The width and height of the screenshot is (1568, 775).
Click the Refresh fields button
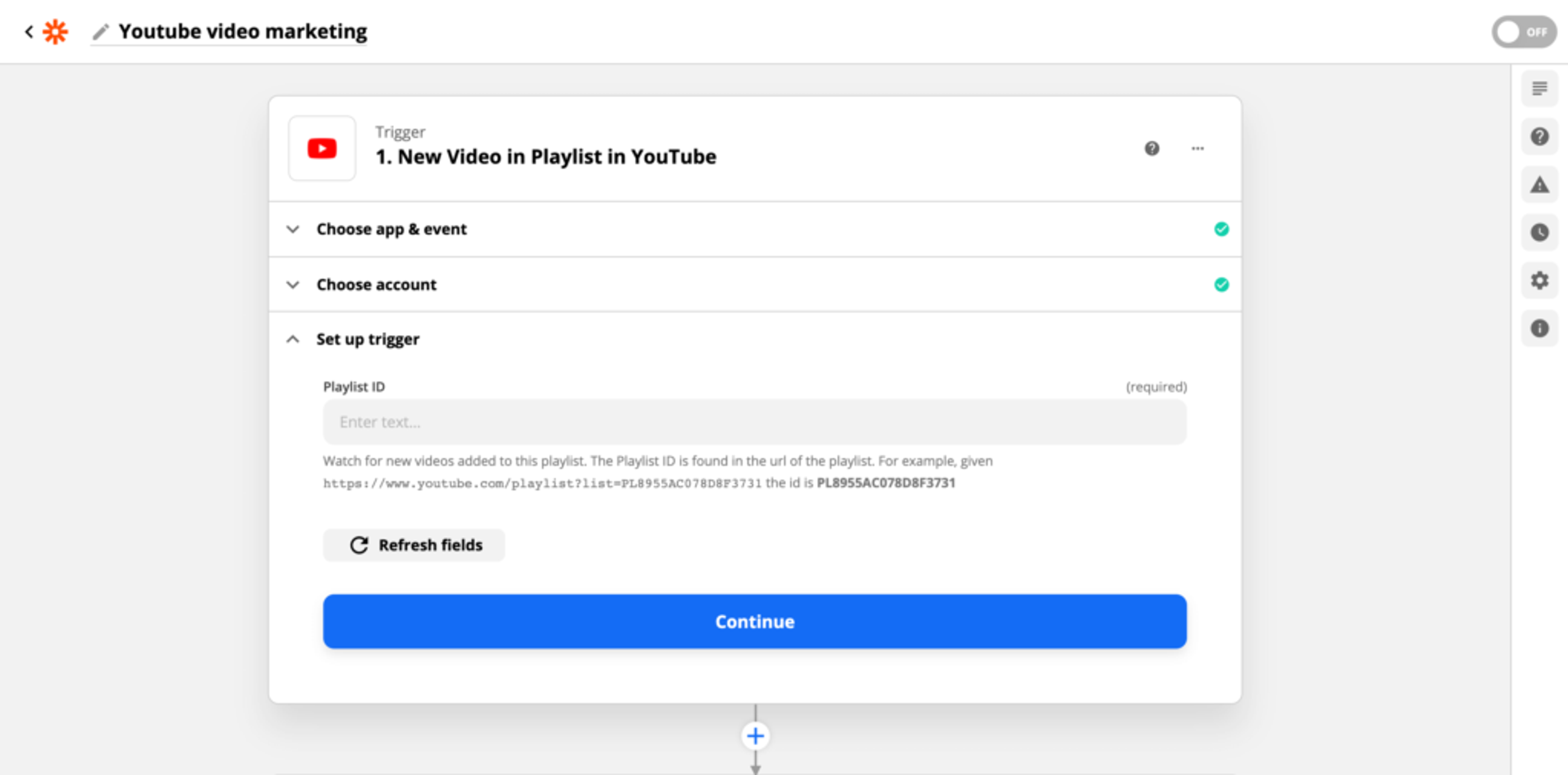pyautogui.click(x=414, y=545)
